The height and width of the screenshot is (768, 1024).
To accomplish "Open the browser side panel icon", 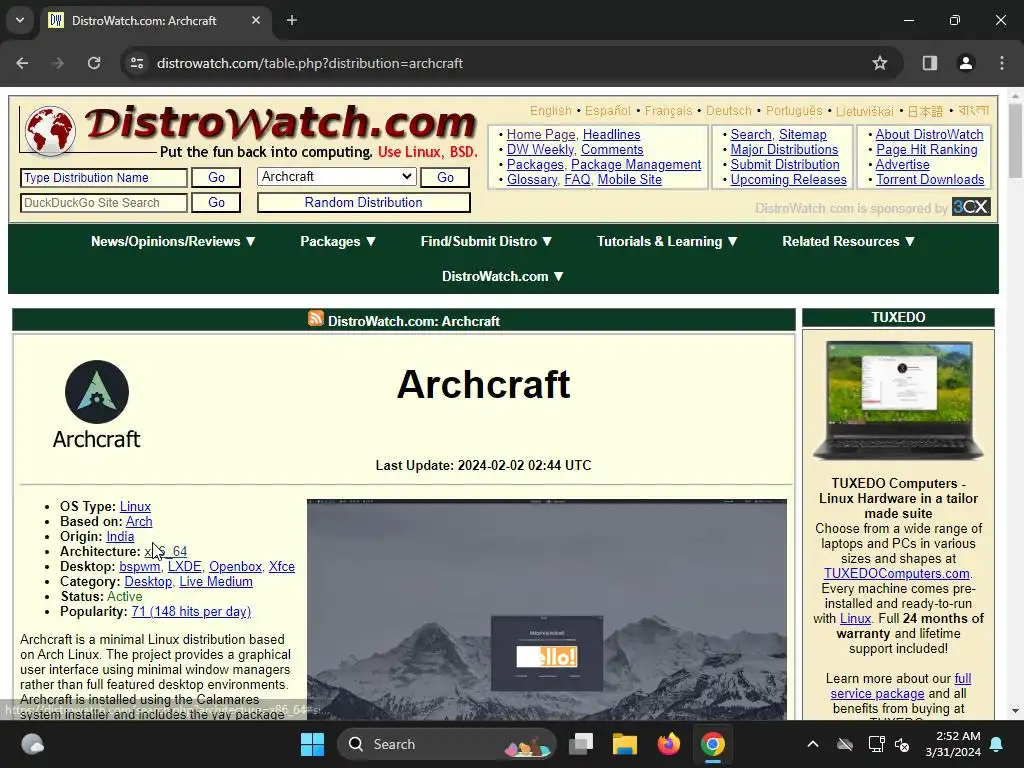I will pyautogui.click(x=929, y=63).
